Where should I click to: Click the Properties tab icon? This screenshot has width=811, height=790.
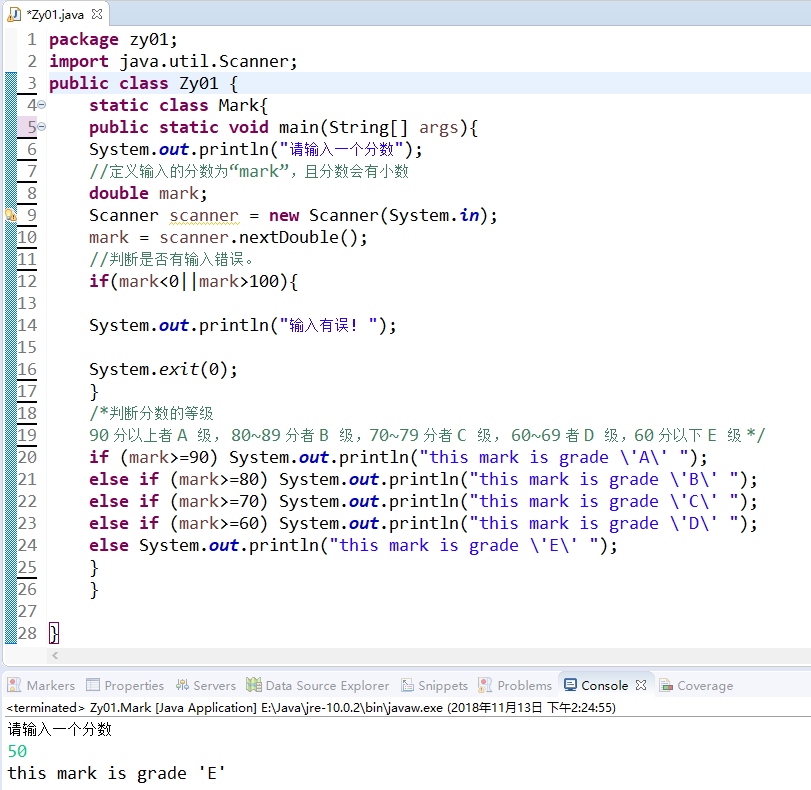93,685
